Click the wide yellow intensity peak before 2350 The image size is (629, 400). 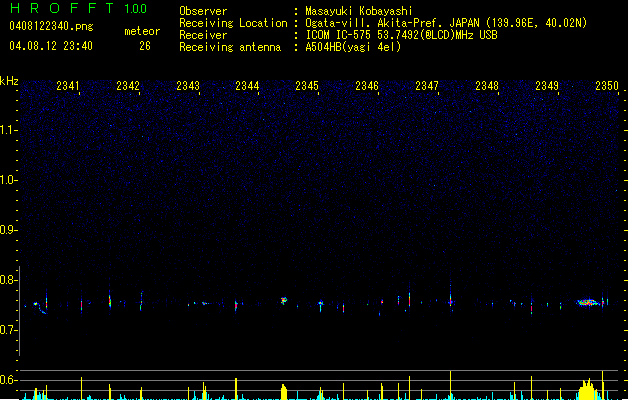pyautogui.click(x=587, y=389)
